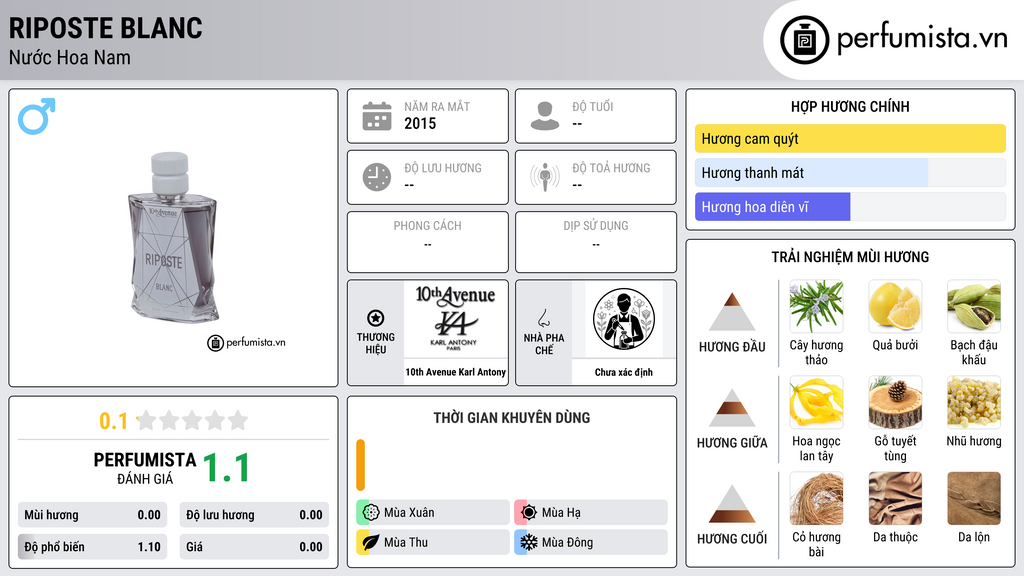Click the Hương cuối pyramid icon
1024x576 pixels.
pyautogui.click(x=732, y=504)
